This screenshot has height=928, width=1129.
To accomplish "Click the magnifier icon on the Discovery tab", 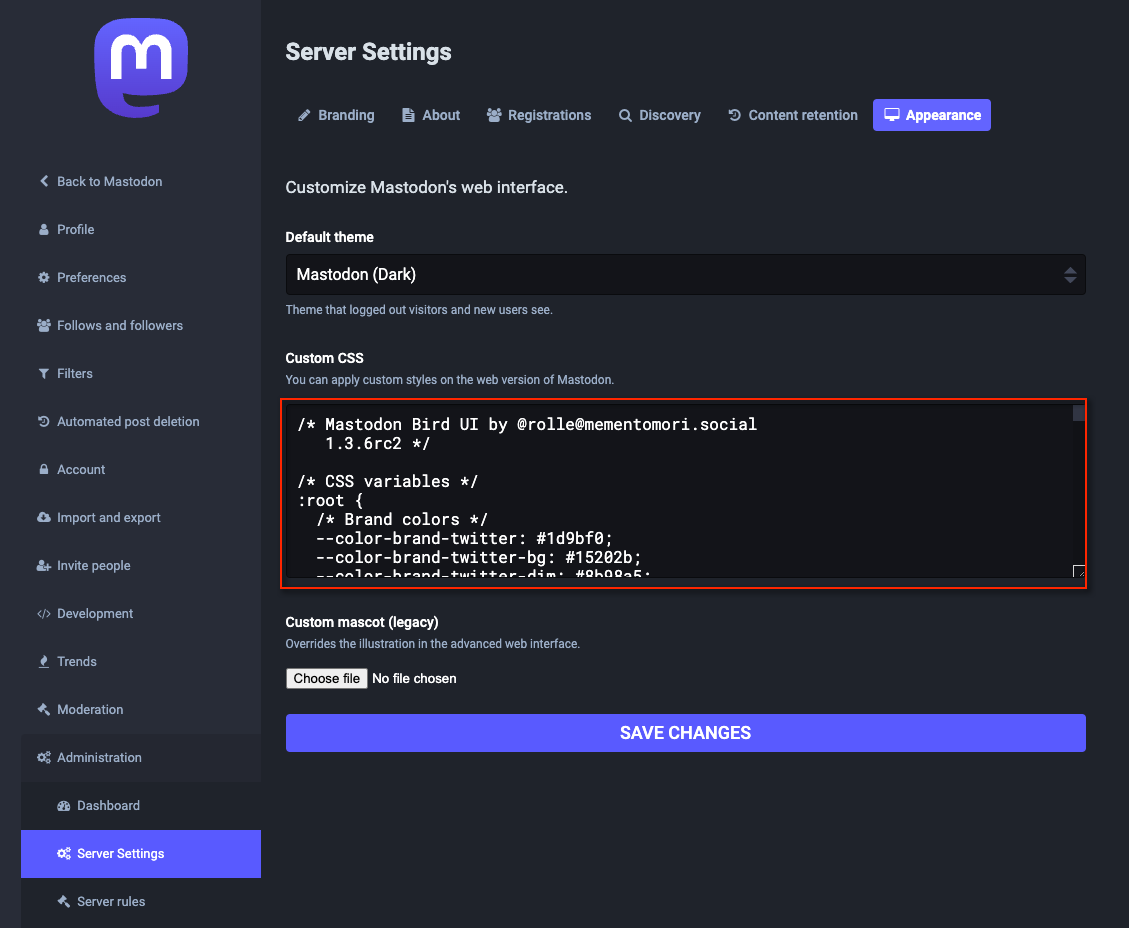I will pos(625,115).
